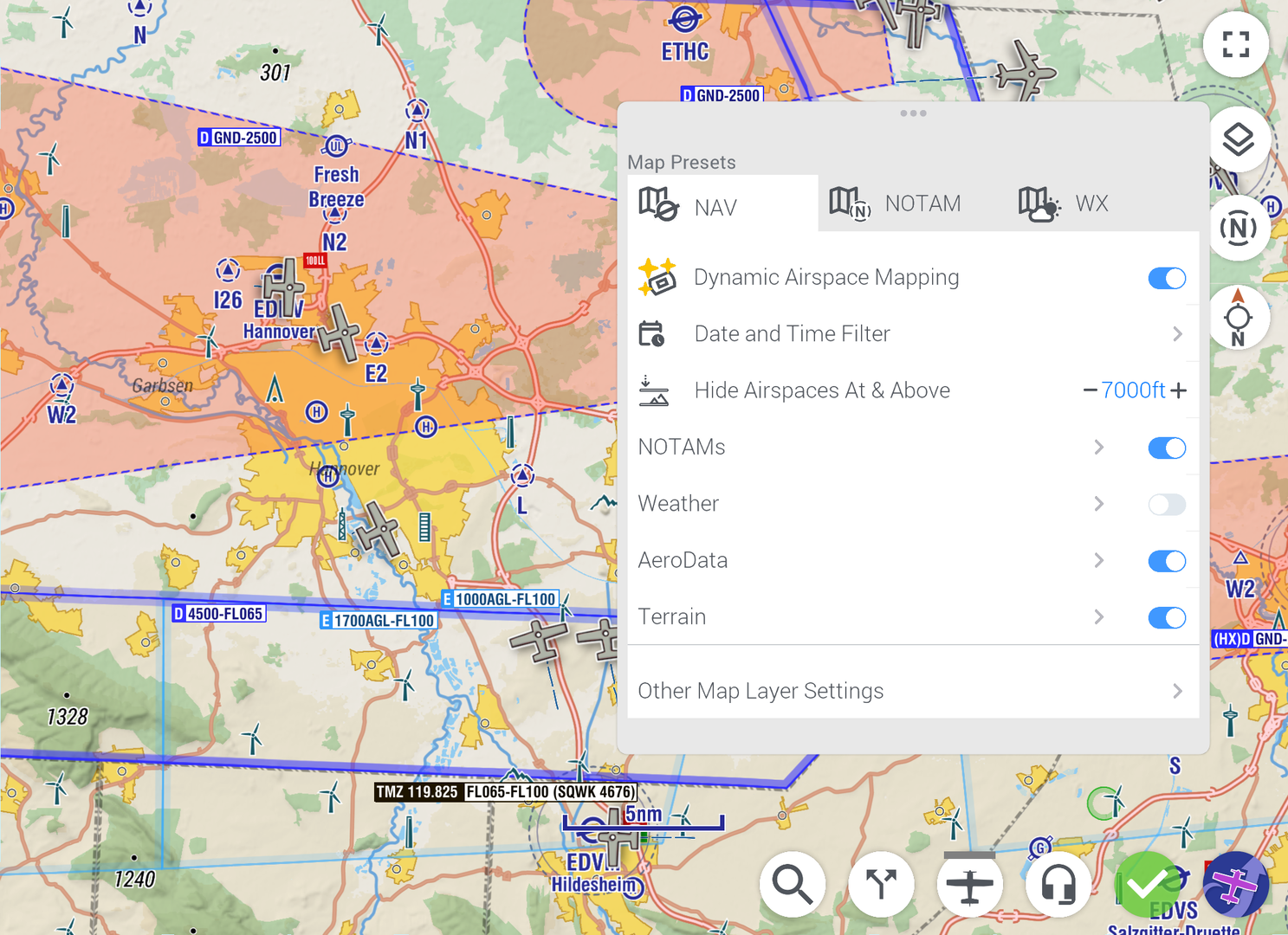
Task: Tap the E 1700AGL-FL100 airspace label
Action: coord(379,621)
